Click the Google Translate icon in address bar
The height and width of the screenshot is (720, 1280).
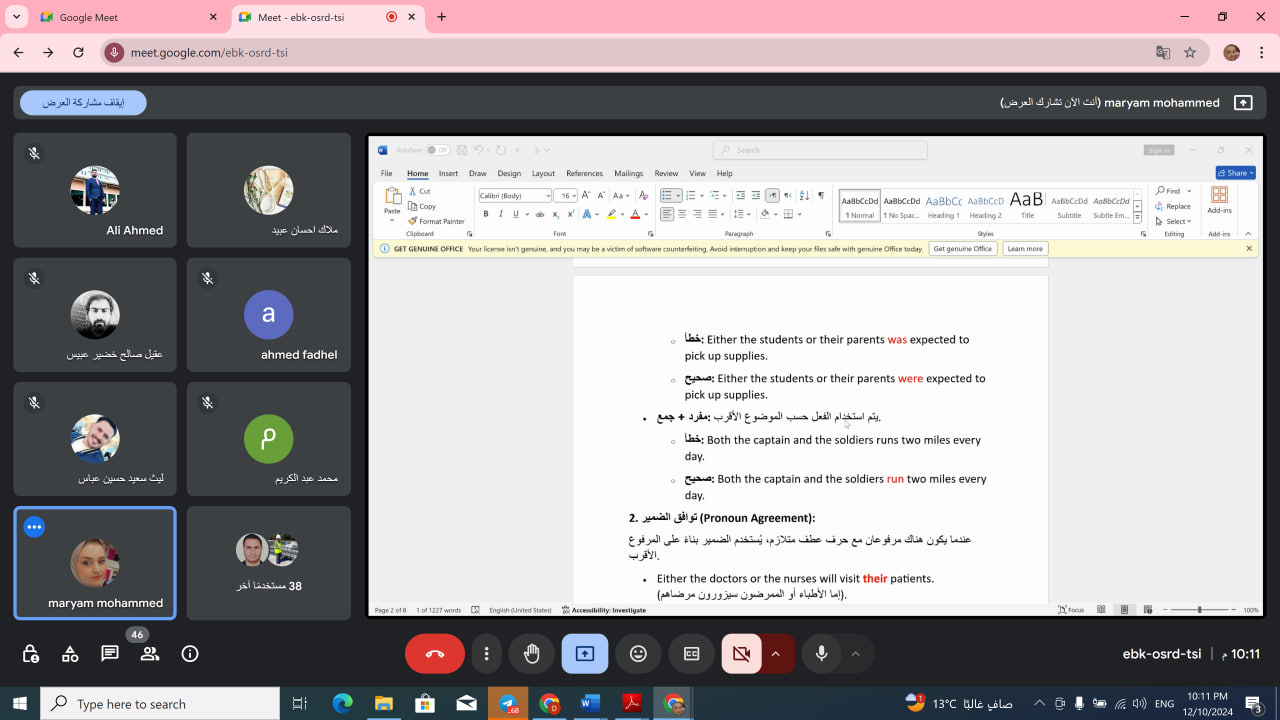(1162, 52)
